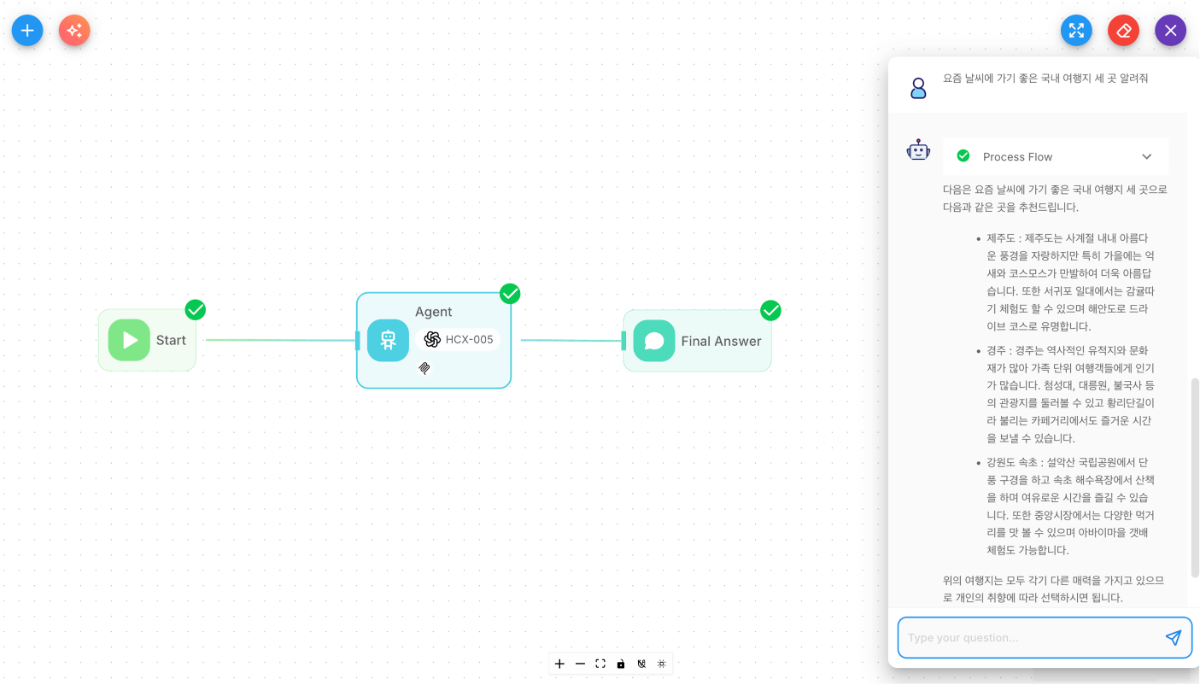This screenshot has height=685, width=1200.
Task: Click the HCX-005 model badge
Action: coord(459,339)
